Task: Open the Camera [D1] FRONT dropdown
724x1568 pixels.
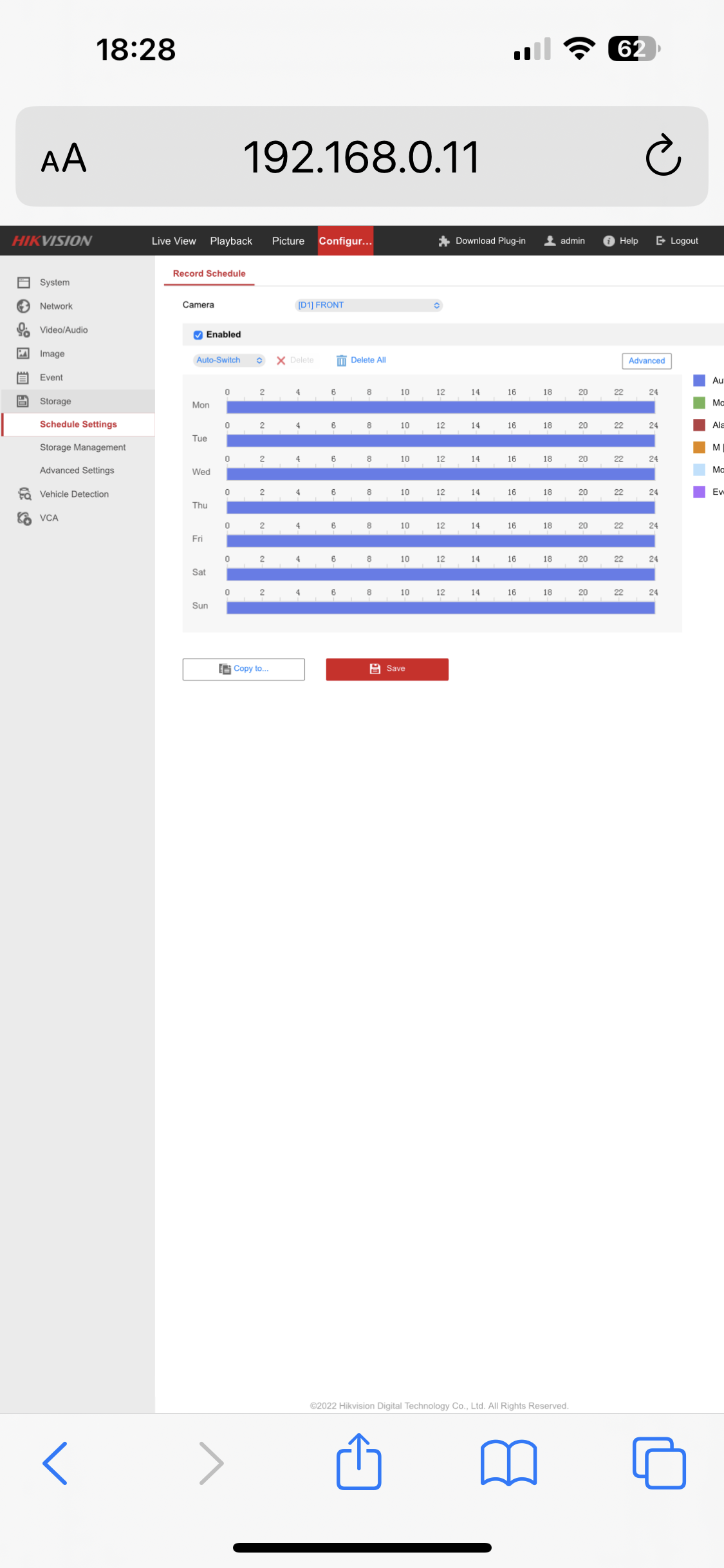Action: point(368,305)
